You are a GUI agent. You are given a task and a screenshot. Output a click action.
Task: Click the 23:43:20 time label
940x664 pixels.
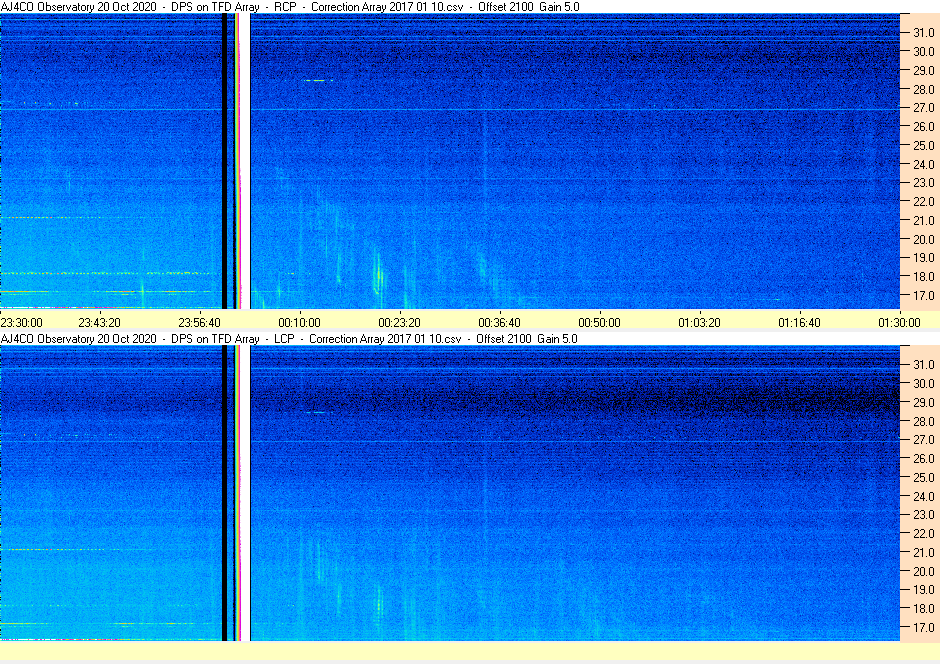[100, 322]
